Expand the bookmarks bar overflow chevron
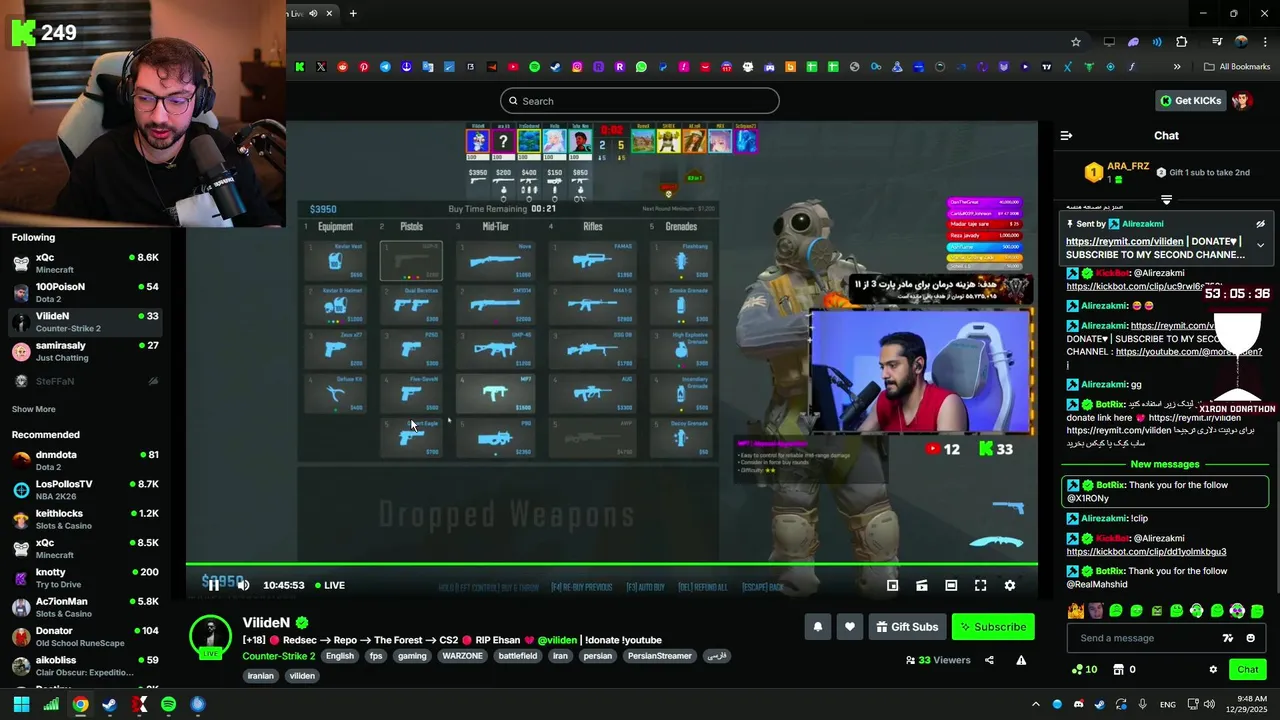 click(x=1177, y=67)
